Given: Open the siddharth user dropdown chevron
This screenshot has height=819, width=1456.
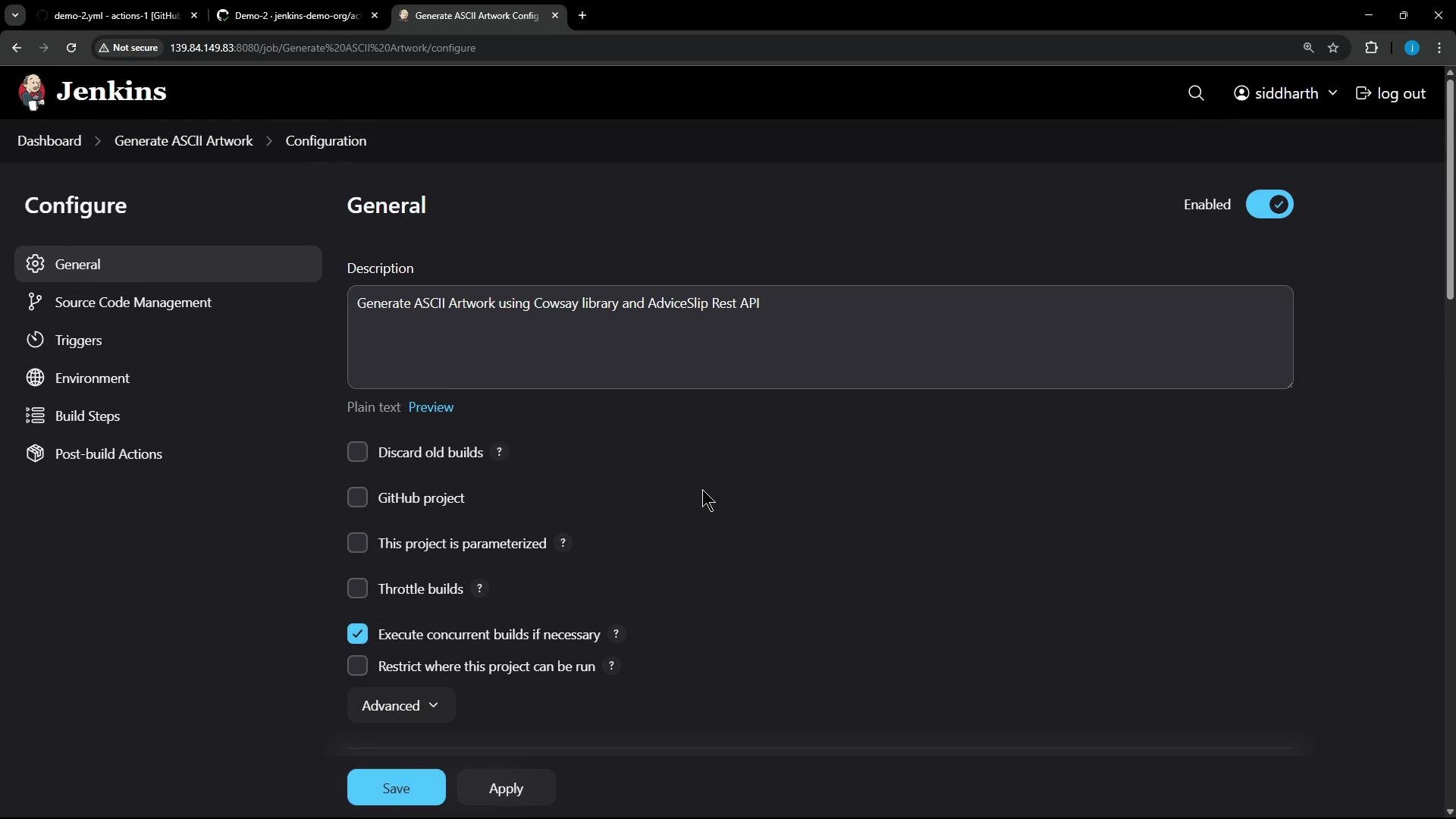Looking at the screenshot, I should click(x=1332, y=93).
